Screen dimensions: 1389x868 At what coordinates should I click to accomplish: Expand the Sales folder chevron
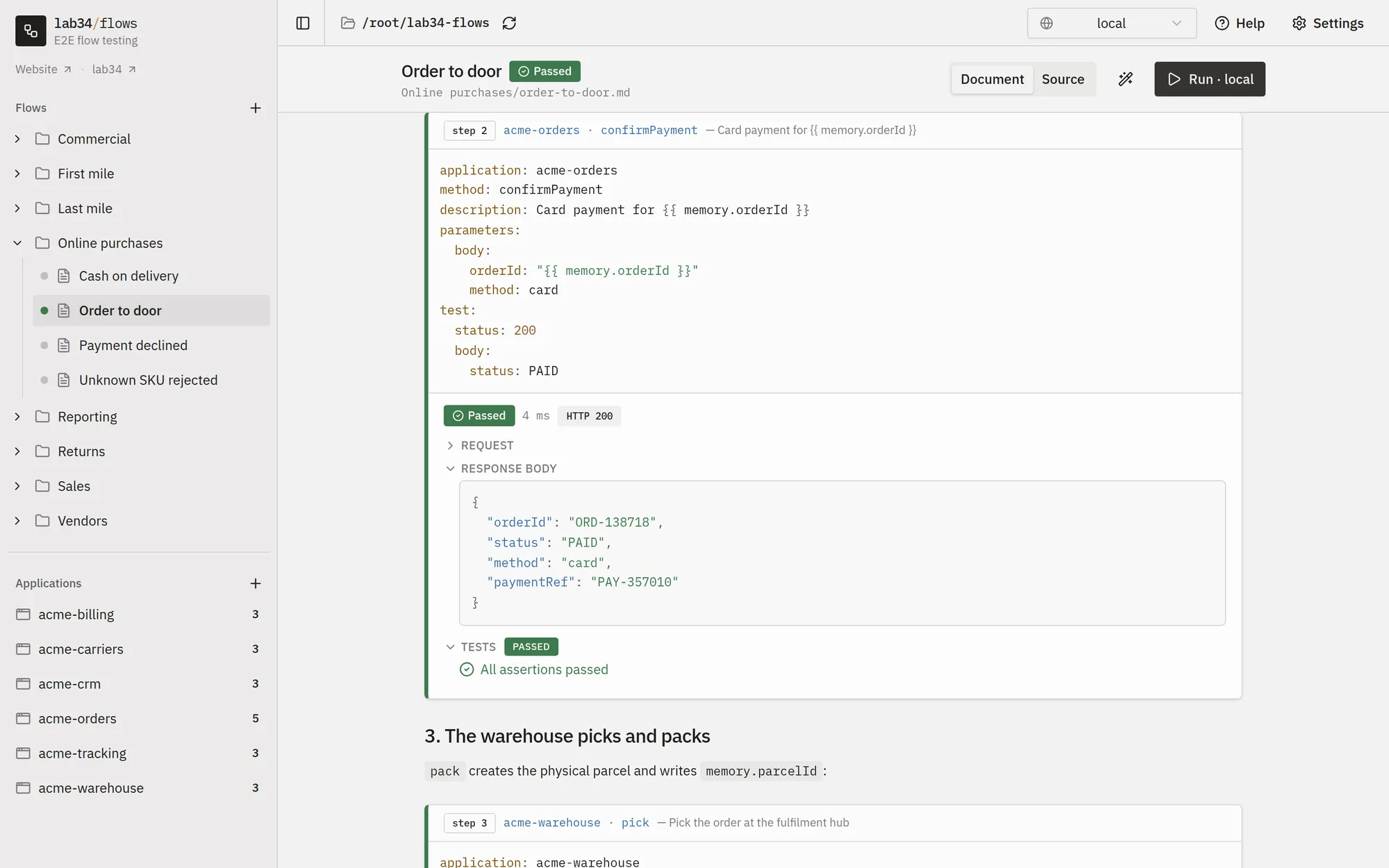tap(17, 486)
